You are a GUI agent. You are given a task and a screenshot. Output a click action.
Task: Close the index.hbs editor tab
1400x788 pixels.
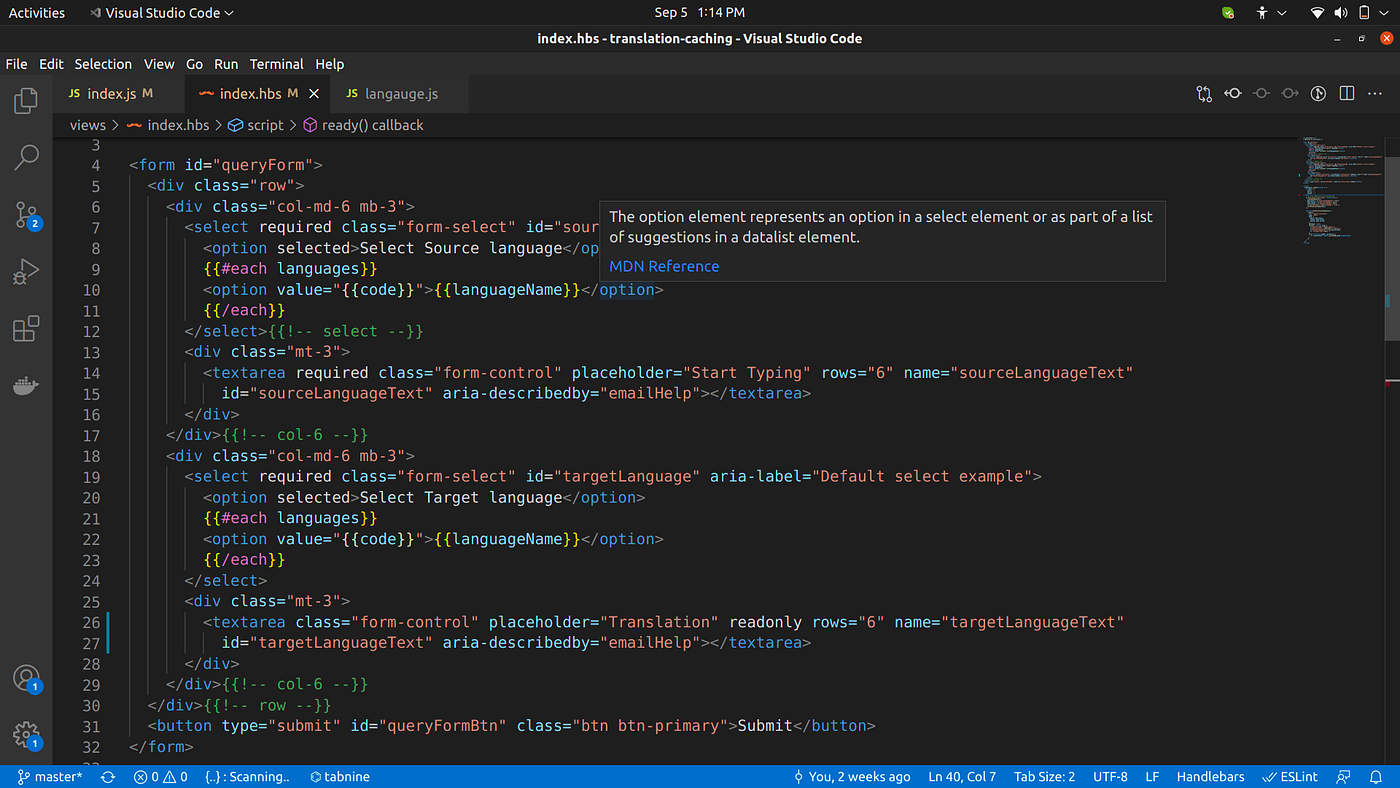(314, 94)
